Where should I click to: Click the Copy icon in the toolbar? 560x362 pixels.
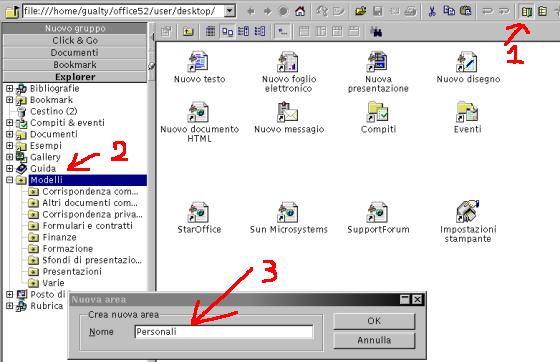pyautogui.click(x=449, y=11)
